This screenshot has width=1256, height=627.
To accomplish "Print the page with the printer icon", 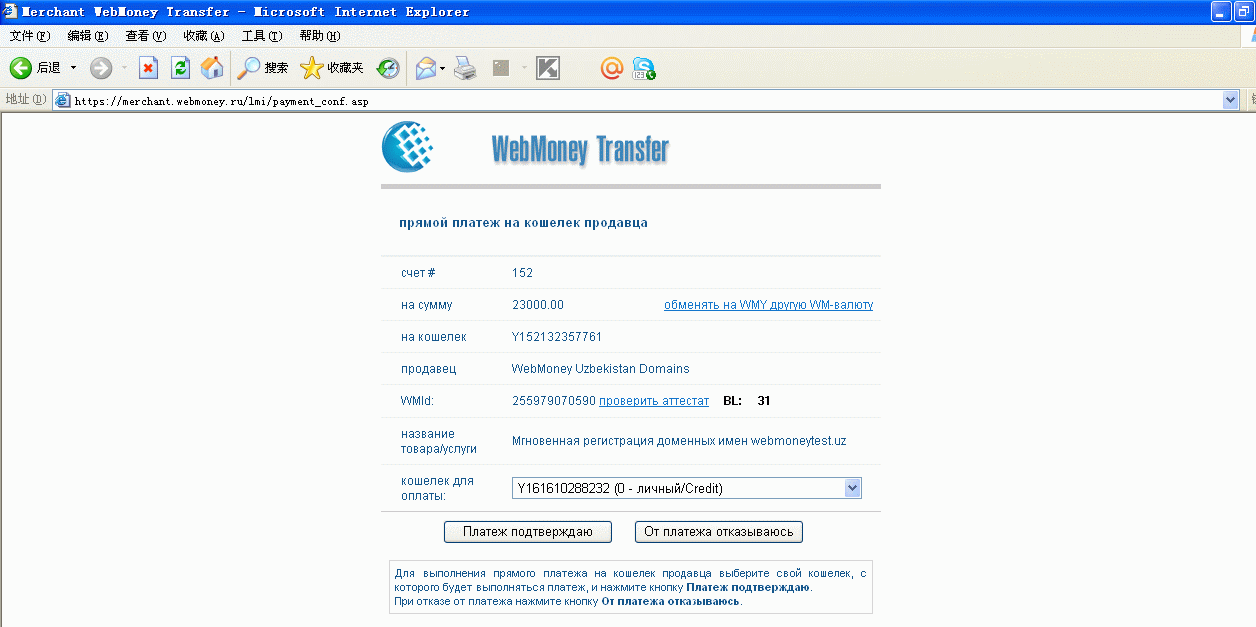I will (x=465, y=68).
